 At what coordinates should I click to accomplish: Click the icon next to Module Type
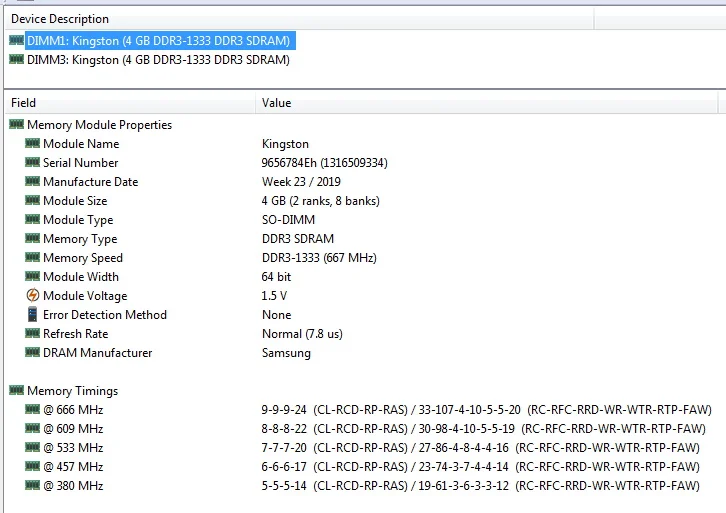tap(32, 219)
